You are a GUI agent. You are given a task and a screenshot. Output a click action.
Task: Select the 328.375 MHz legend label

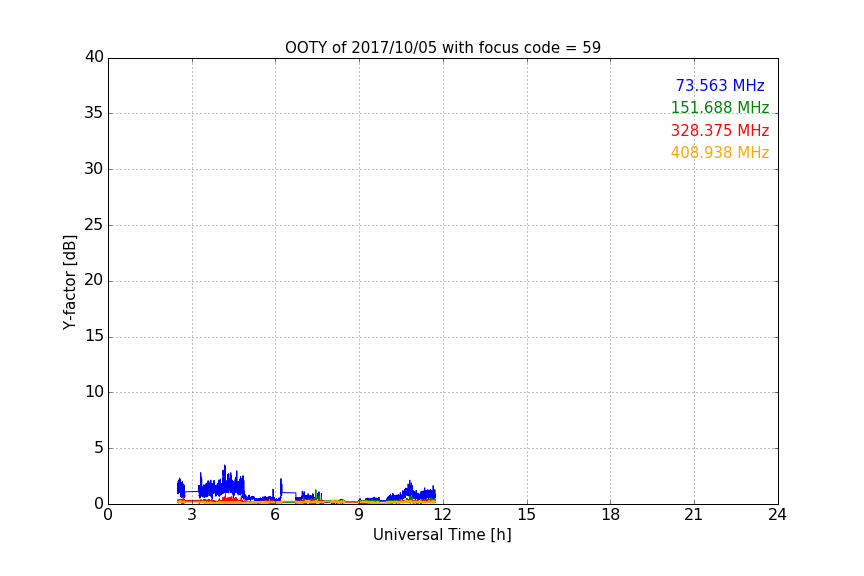pyautogui.click(x=720, y=131)
